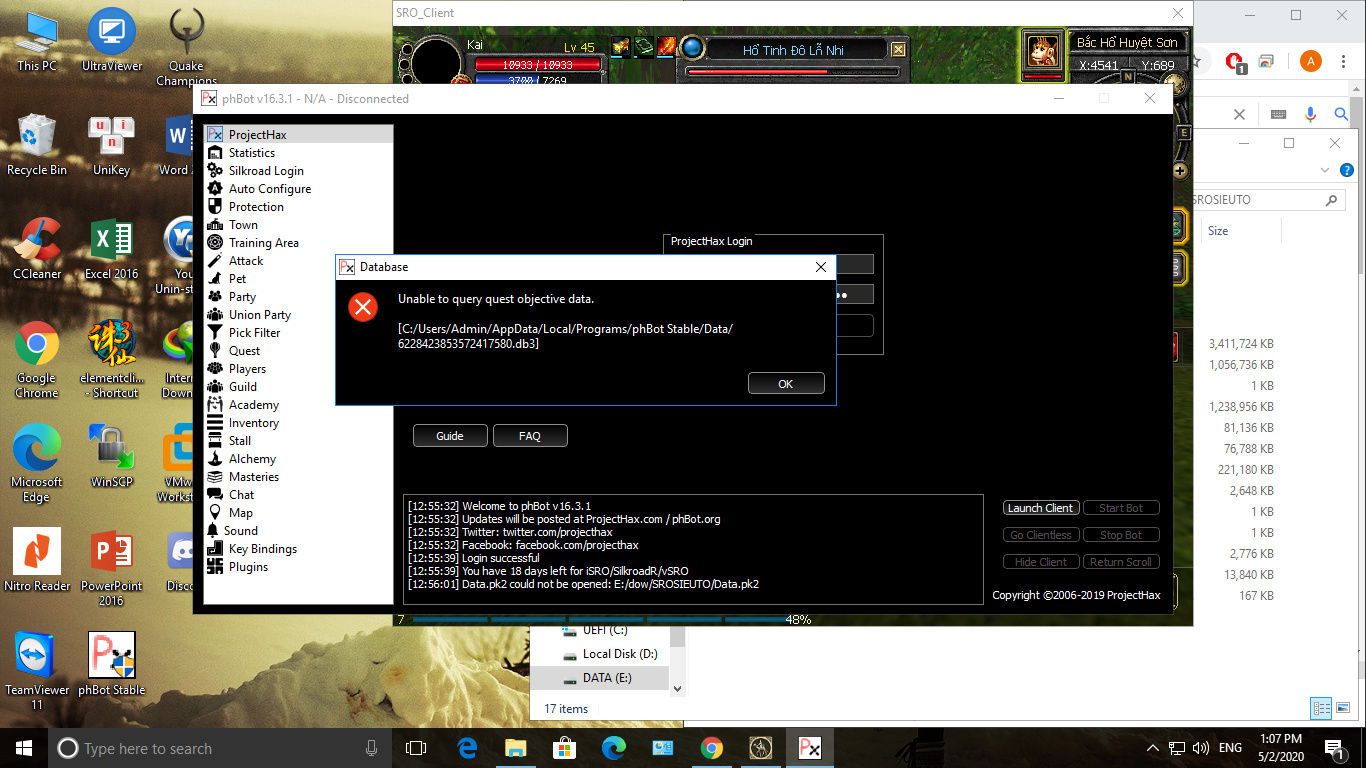Image resolution: width=1366 pixels, height=768 pixels.
Task: Open the Google Chrome taskbar icon
Action: (x=711, y=748)
